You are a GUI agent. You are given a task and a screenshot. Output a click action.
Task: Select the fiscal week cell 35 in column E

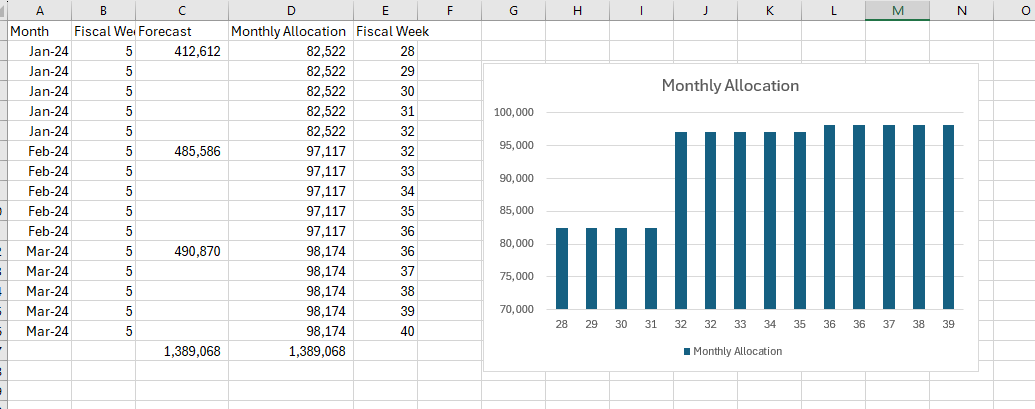tap(385, 211)
